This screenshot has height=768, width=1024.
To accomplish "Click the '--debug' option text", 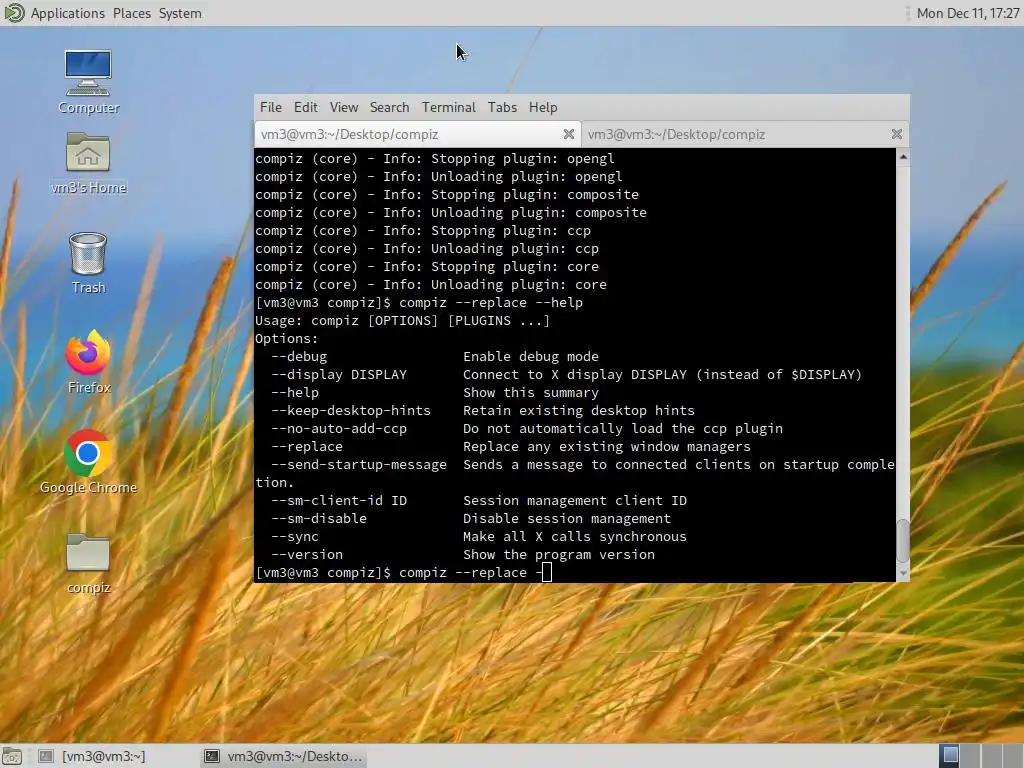I will [299, 357].
